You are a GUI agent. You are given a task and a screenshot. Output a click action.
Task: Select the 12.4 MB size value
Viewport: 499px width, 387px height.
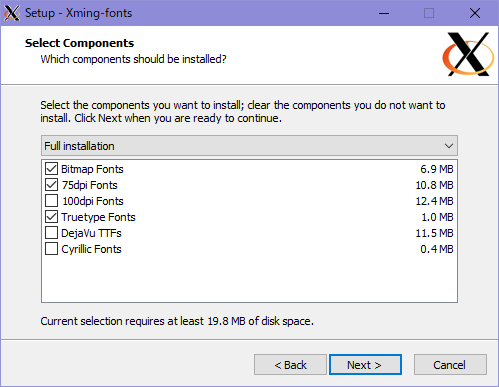(x=434, y=201)
